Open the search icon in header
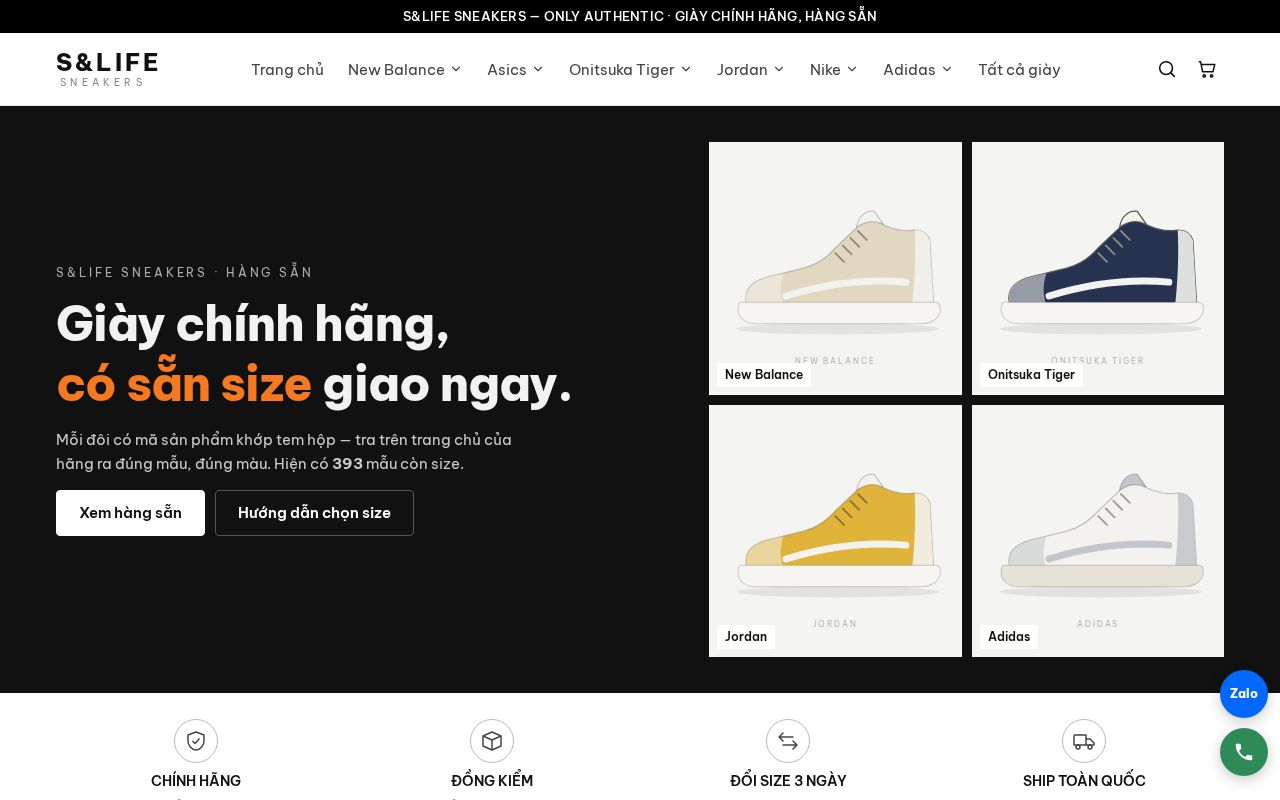Image resolution: width=1280 pixels, height=800 pixels. point(1167,69)
